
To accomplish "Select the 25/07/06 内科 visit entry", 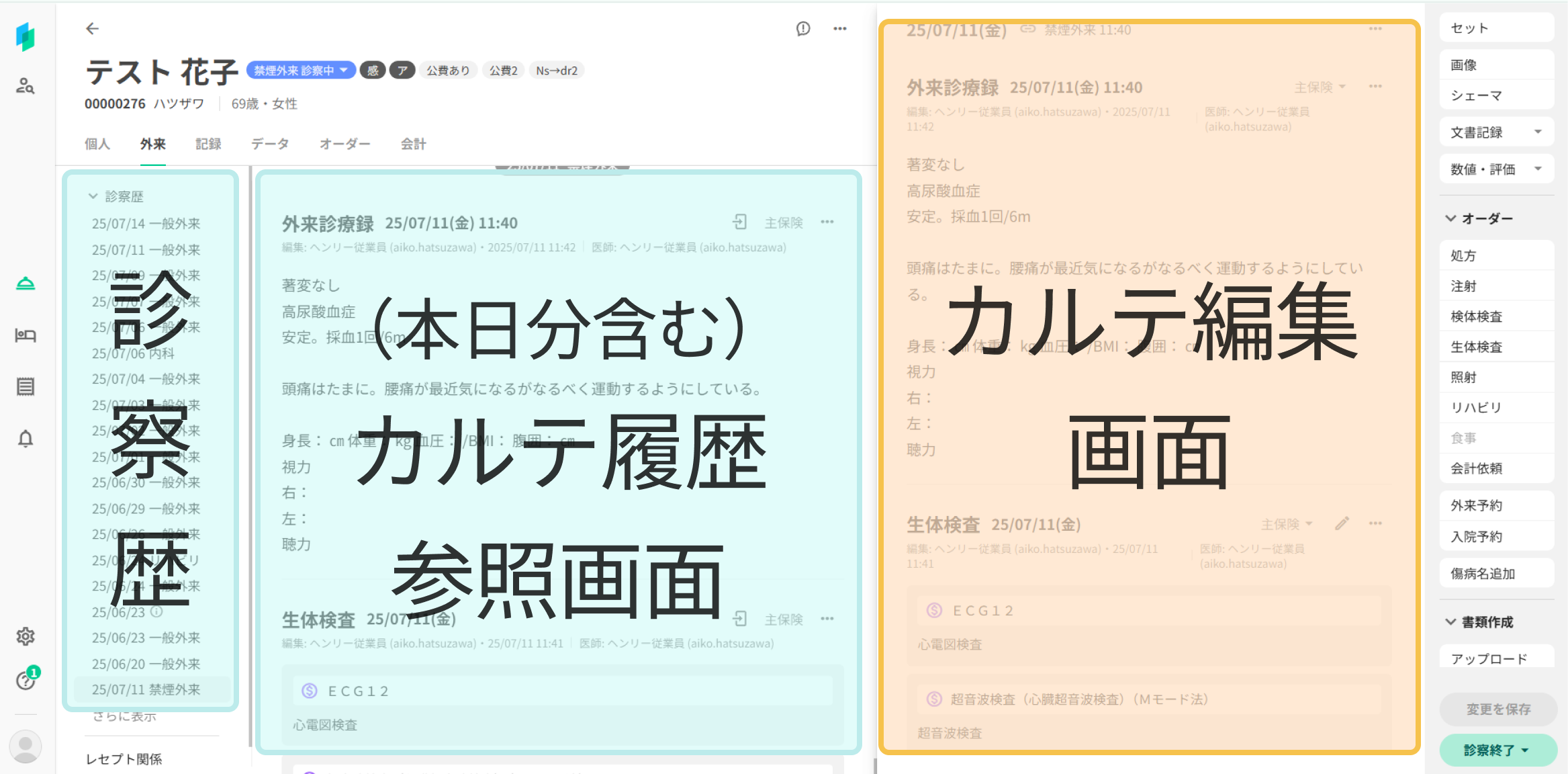I will point(133,353).
